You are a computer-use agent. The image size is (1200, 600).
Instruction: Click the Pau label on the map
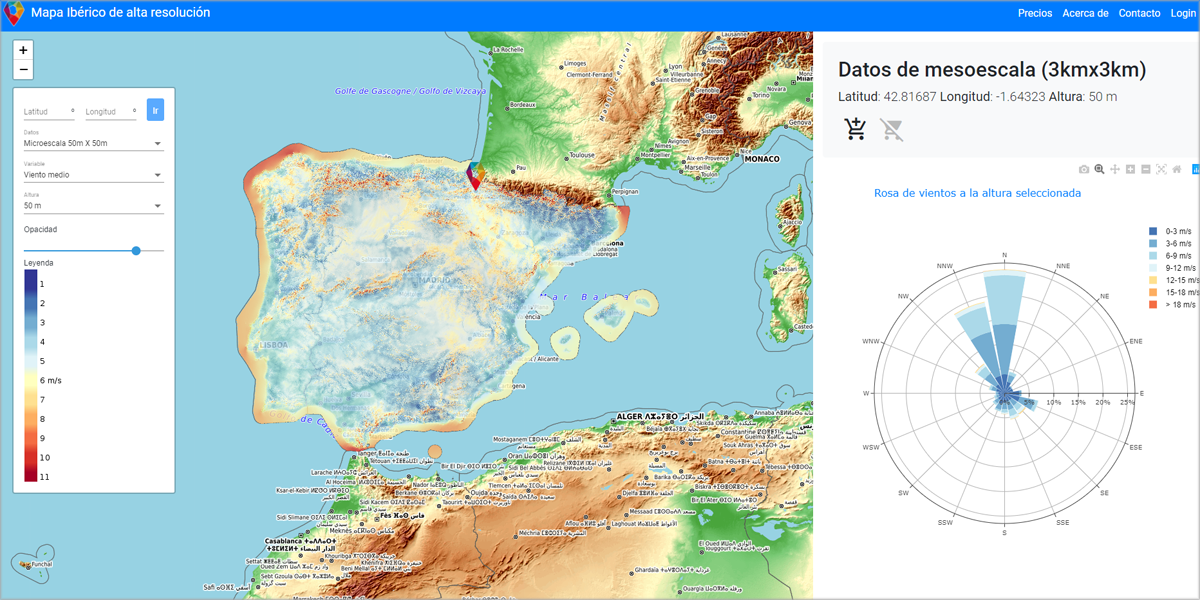pyautogui.click(x=520, y=168)
